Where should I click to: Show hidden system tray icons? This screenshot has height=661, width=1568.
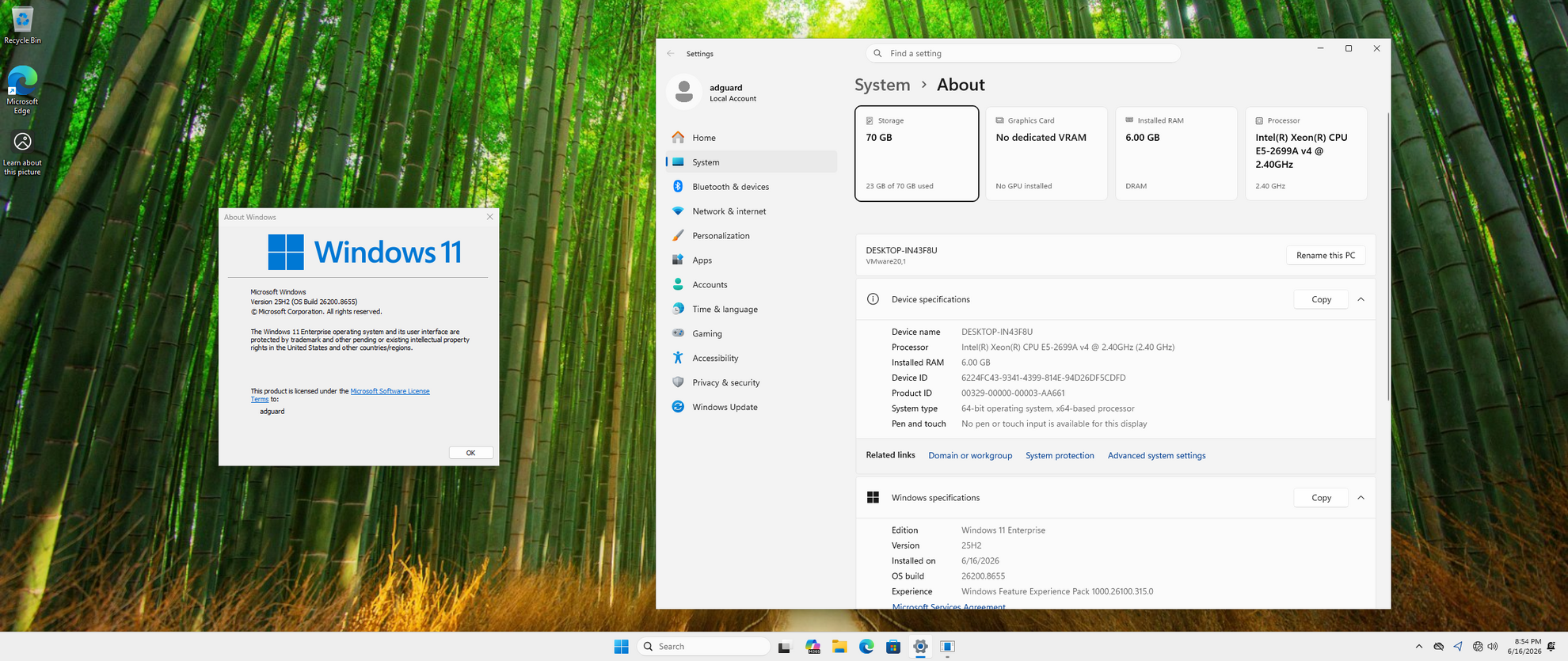coord(1418,647)
